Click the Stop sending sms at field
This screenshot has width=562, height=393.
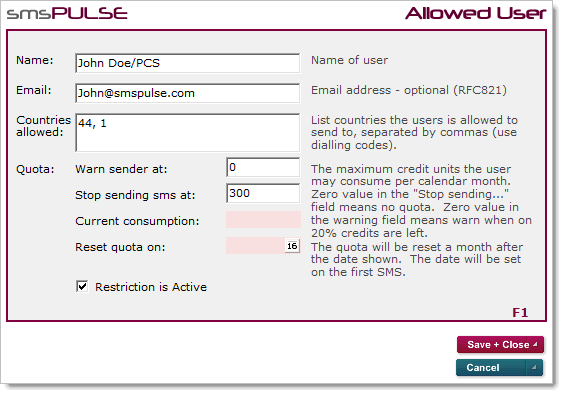(263, 193)
